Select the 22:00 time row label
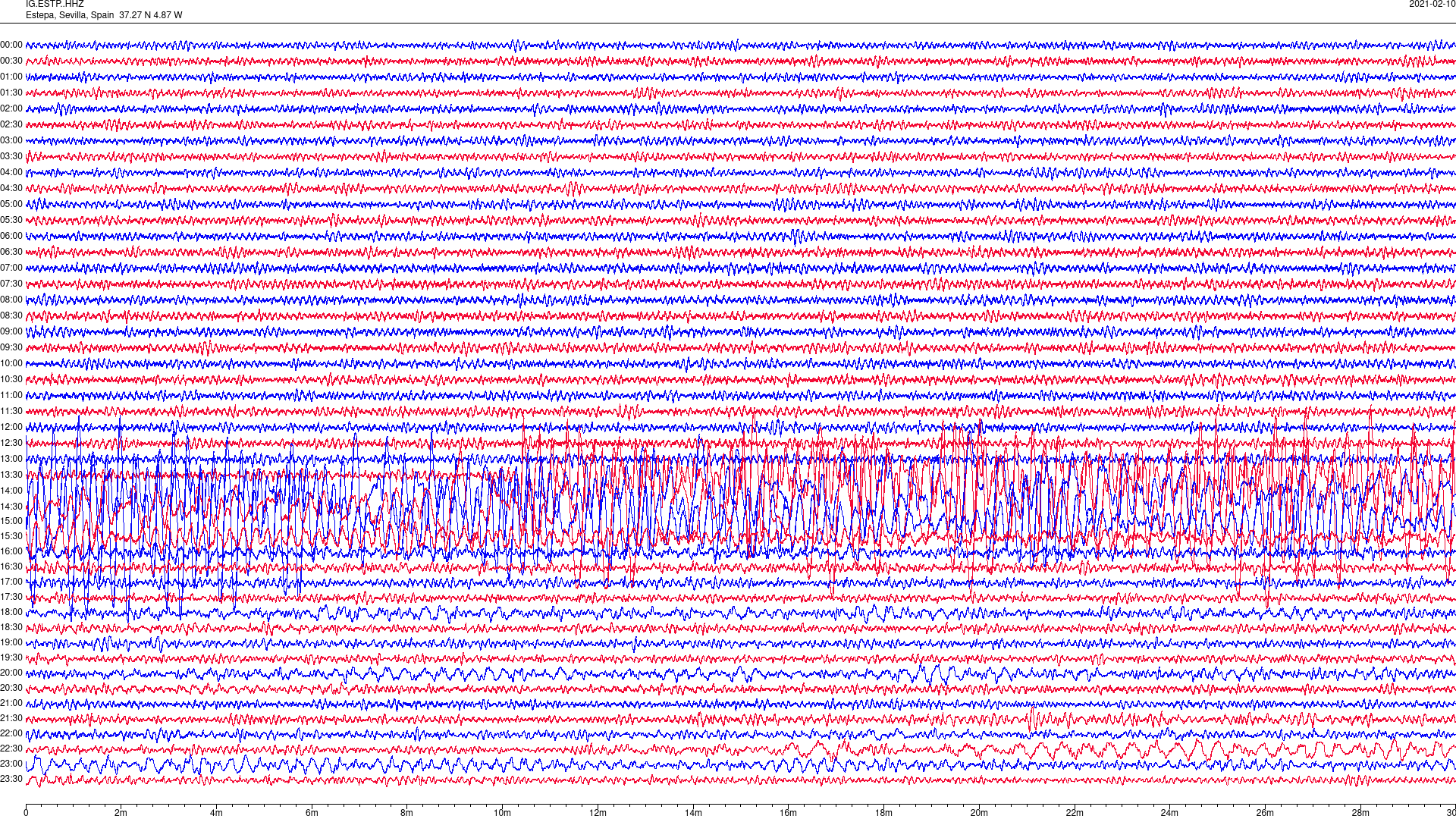This screenshot has width=1456, height=819. [x=11, y=733]
